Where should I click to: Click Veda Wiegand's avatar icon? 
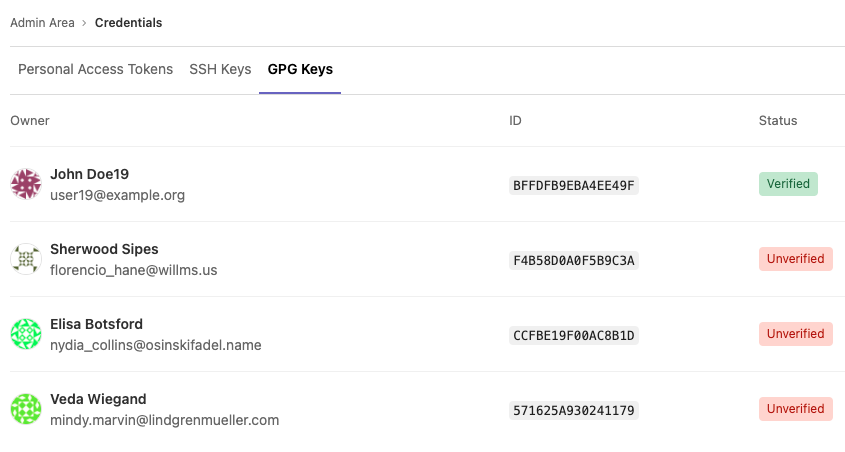pyautogui.click(x=25, y=409)
